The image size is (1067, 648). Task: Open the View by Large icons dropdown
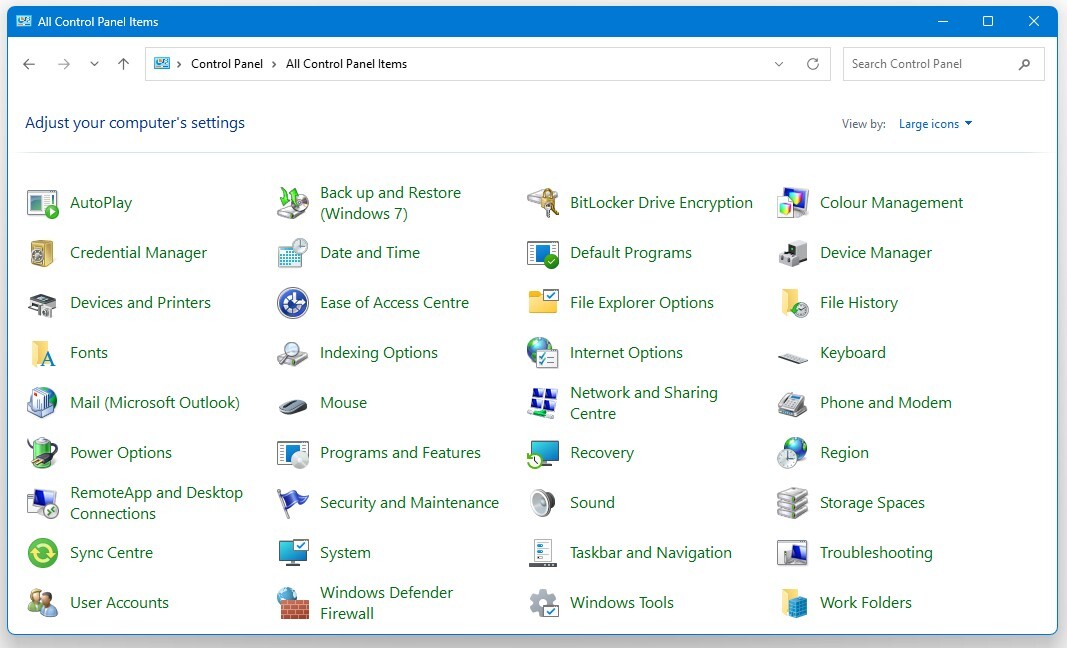pos(934,123)
